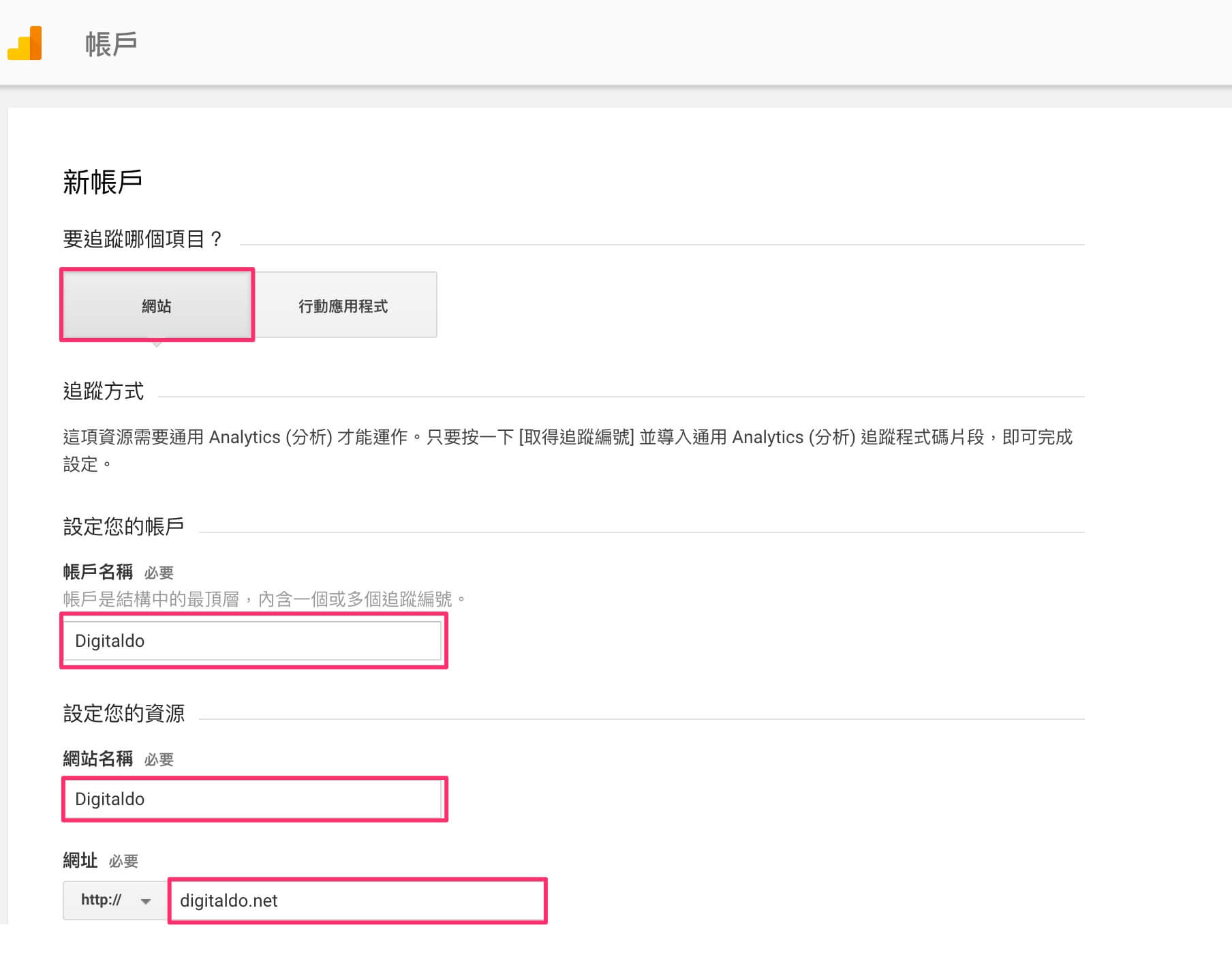Click the 網址 field label
The image size is (1232, 953).
(80, 860)
